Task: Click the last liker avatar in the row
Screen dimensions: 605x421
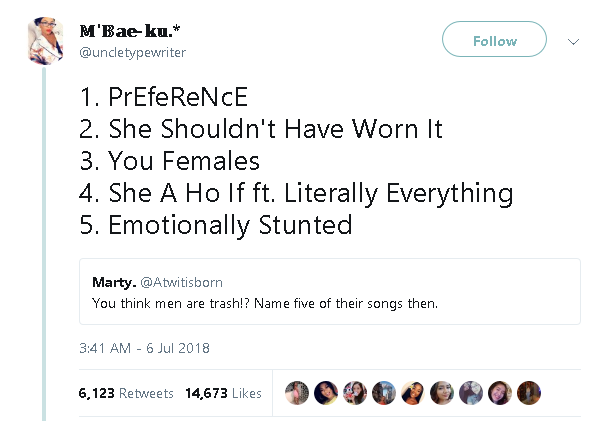Action: 529,393
